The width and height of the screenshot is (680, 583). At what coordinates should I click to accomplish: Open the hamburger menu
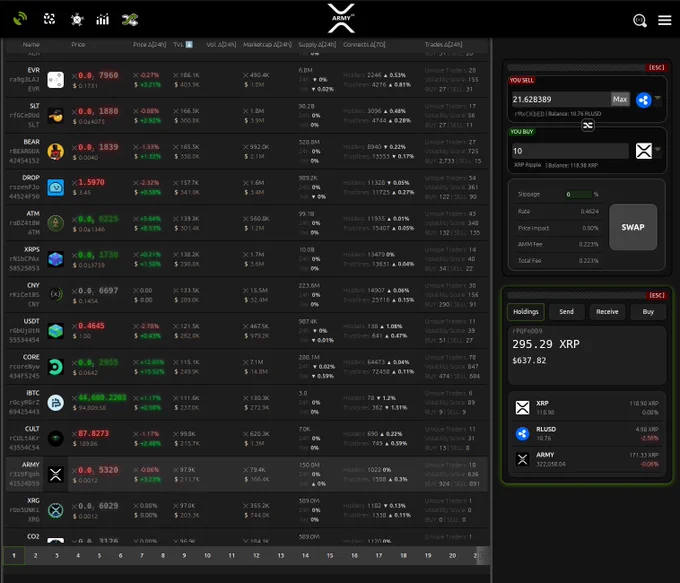(664, 20)
